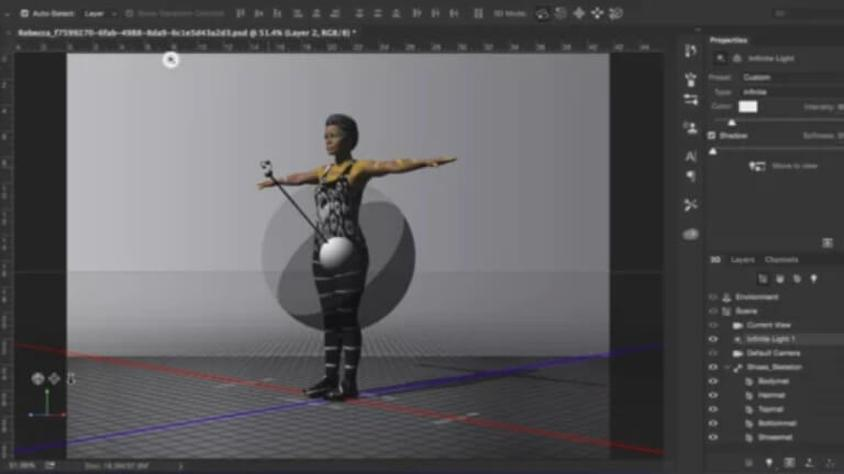Click add new light bulb icon at panel bottom

pos(769,463)
